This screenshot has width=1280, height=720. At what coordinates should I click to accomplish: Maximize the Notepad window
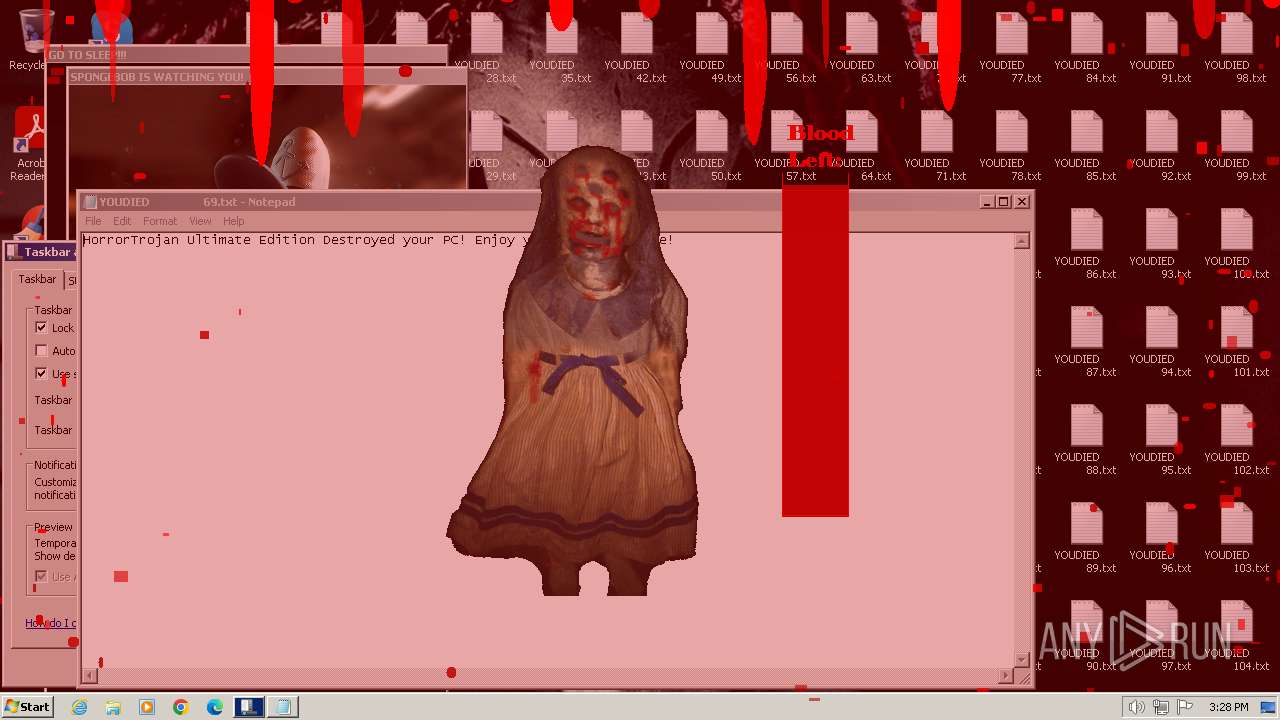point(1004,201)
